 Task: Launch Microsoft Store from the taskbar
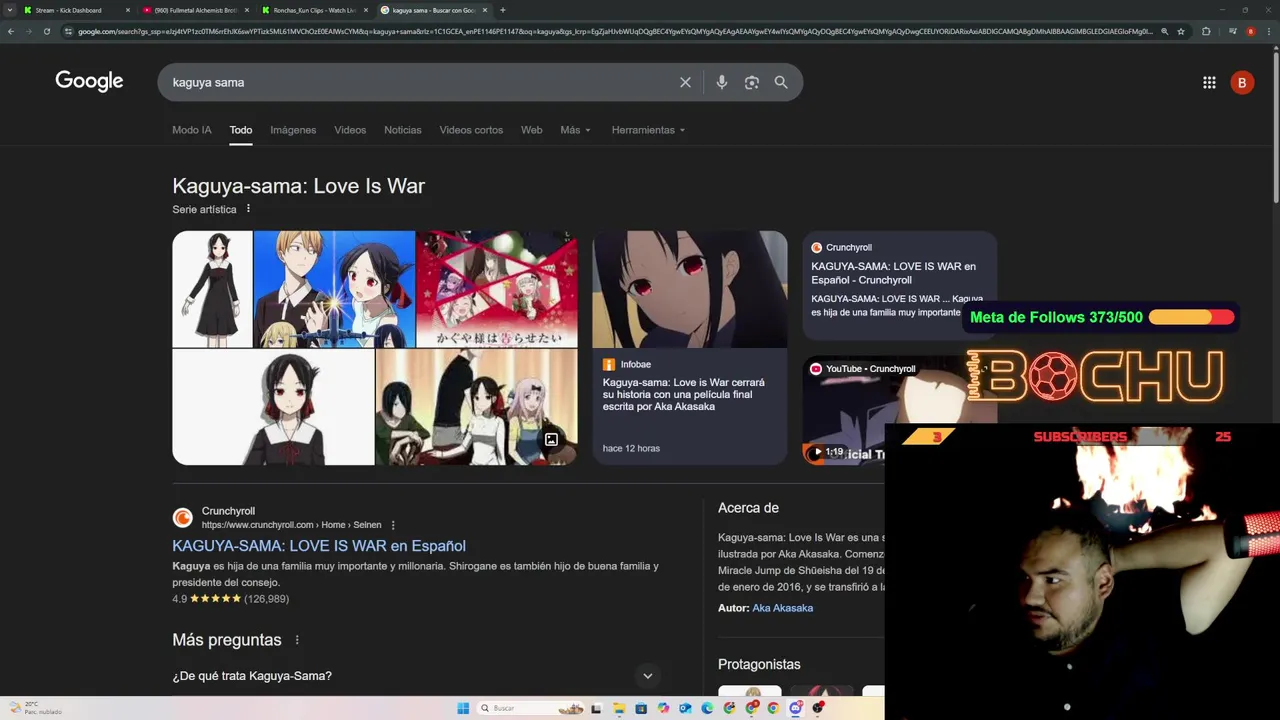(x=641, y=708)
